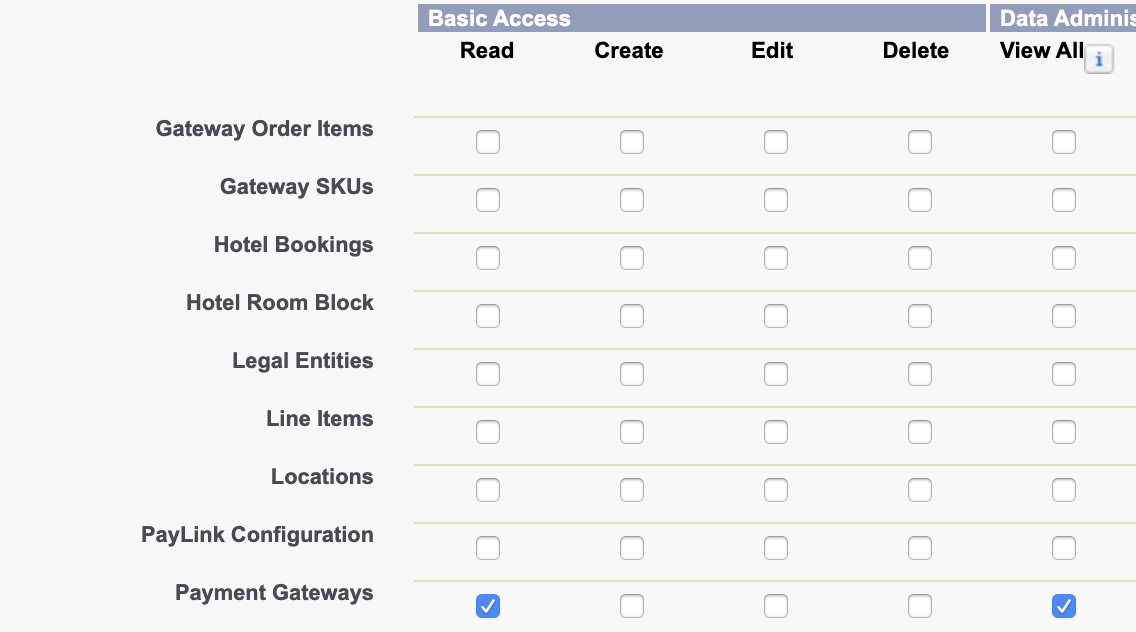This screenshot has width=1136, height=632.
Task: Tick Read for Hotel Room Block
Action: tap(488, 316)
